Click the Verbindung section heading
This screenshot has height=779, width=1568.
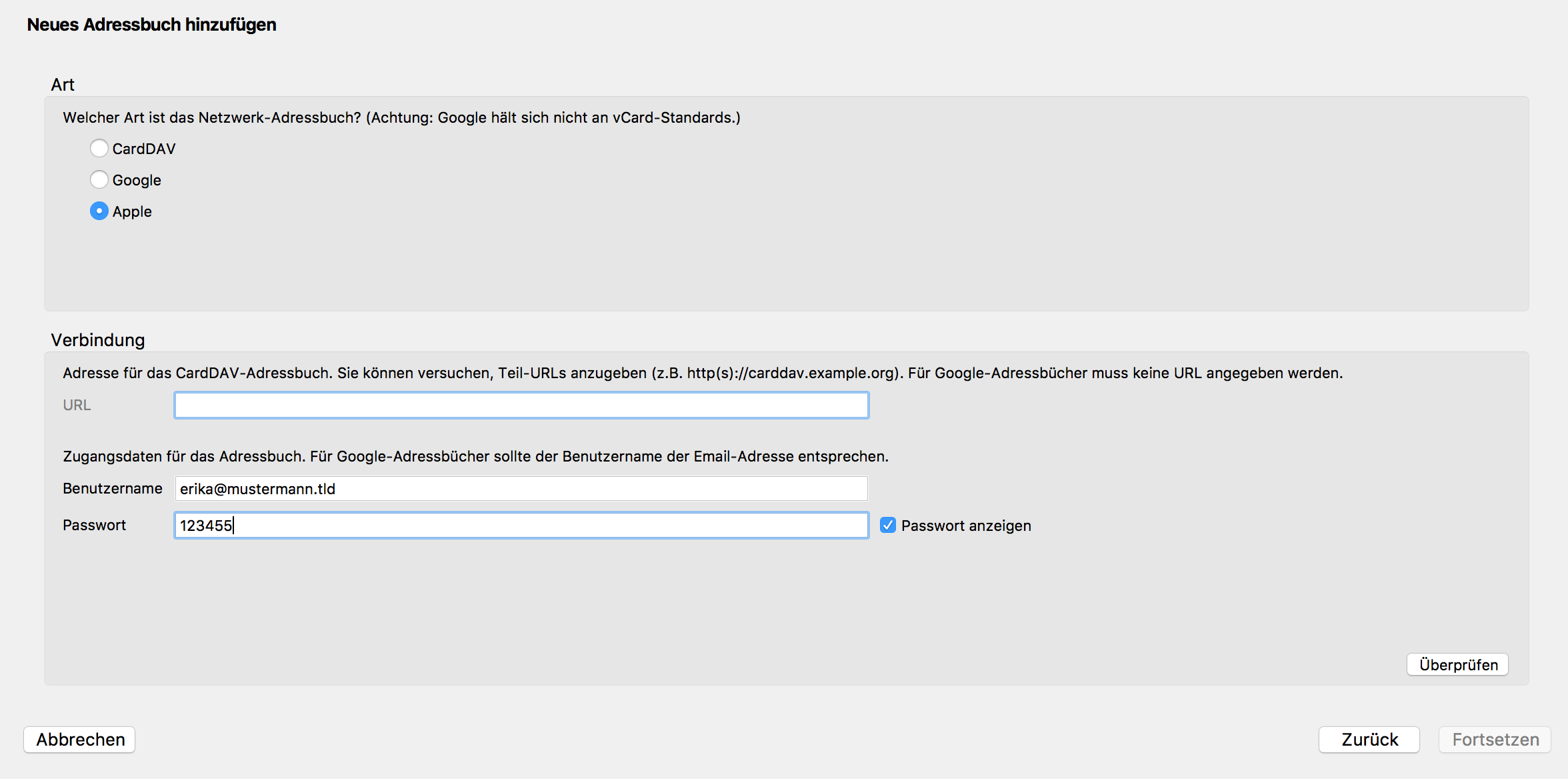click(98, 340)
